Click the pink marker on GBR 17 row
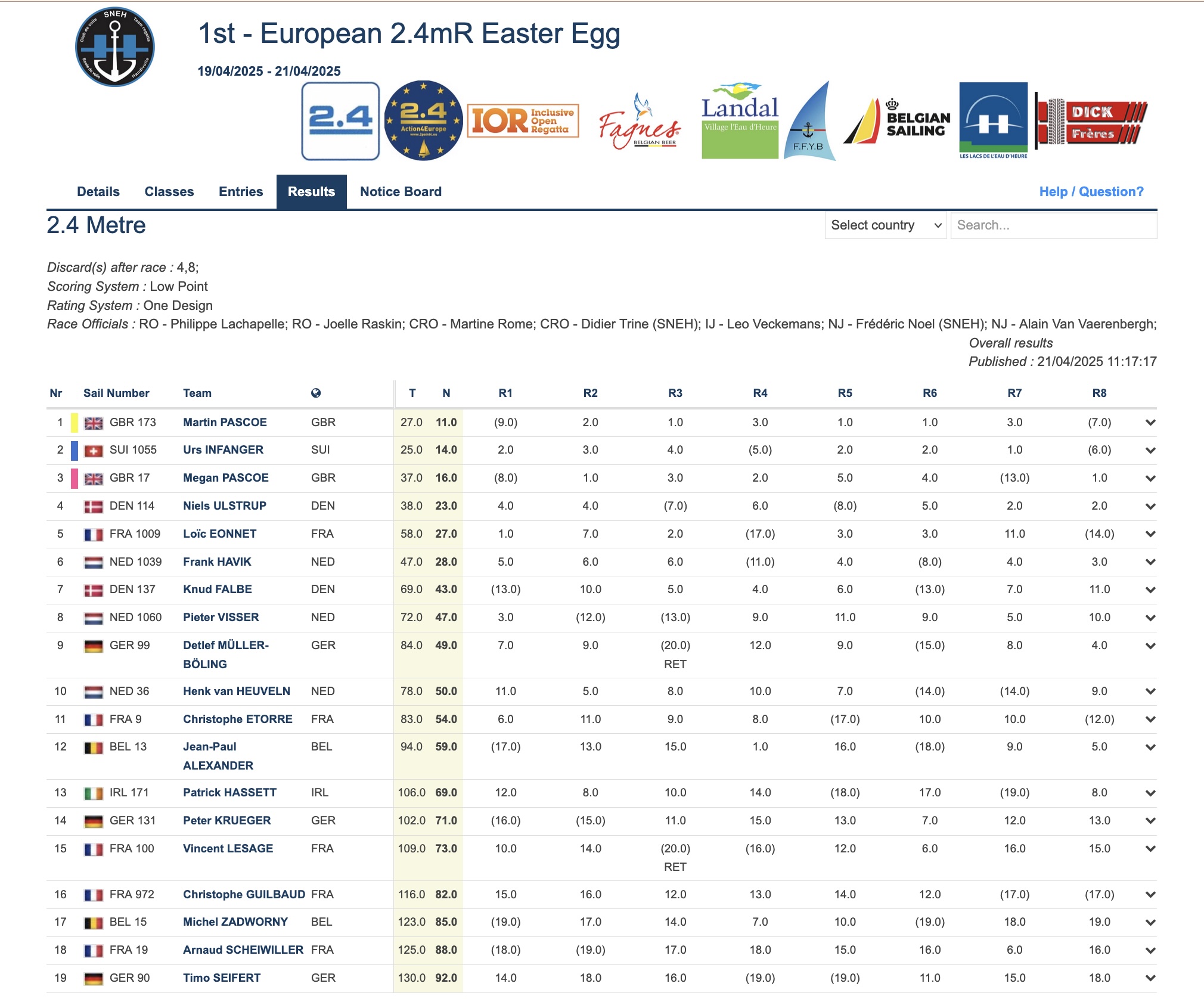Image resolution: width=1204 pixels, height=1005 pixels. click(x=75, y=479)
